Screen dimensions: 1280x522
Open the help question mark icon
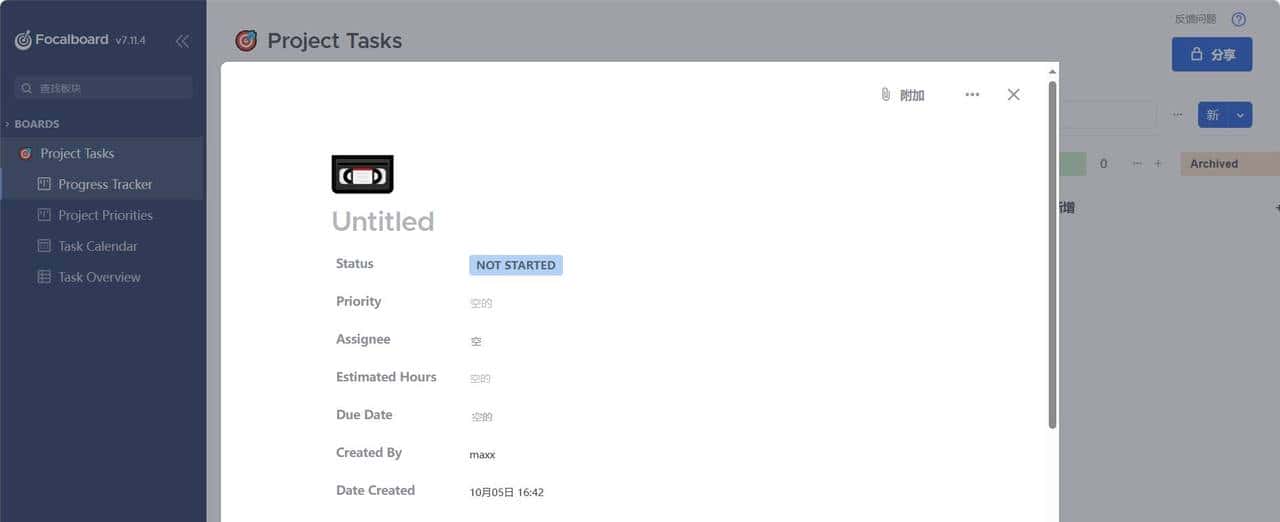[x=1239, y=19]
